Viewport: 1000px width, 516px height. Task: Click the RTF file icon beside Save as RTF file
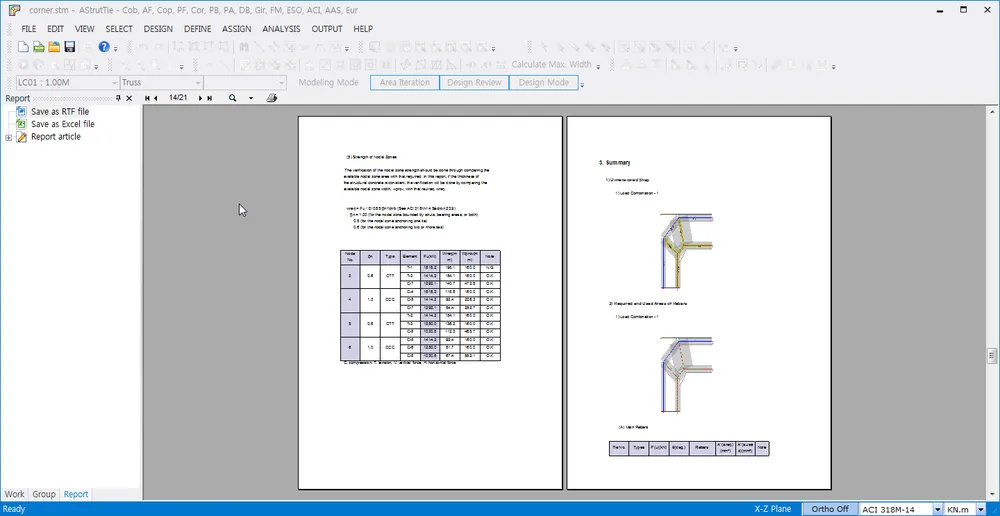coord(21,112)
